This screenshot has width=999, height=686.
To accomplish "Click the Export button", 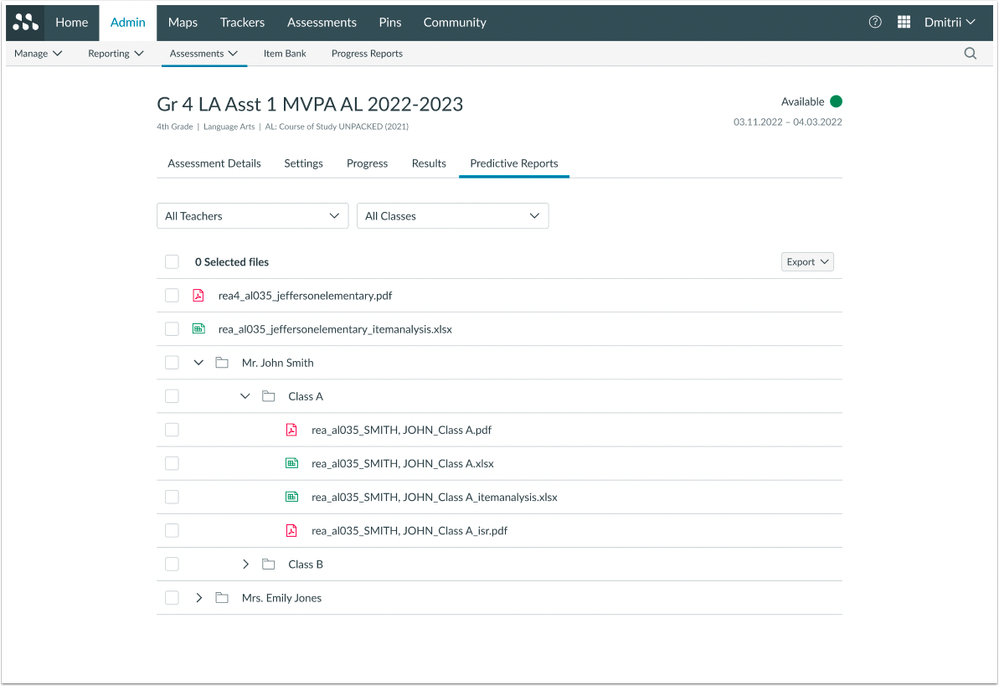I will (807, 262).
